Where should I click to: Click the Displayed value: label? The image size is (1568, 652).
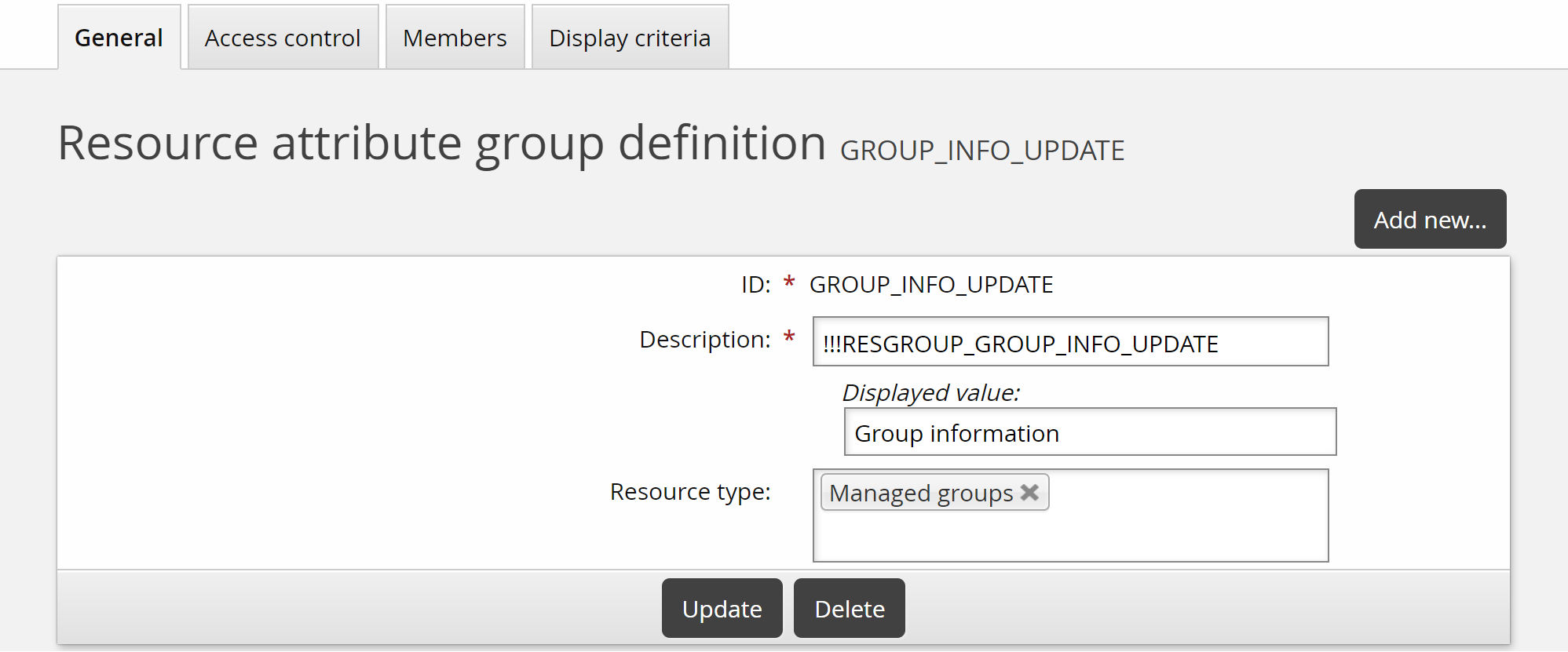point(931,392)
